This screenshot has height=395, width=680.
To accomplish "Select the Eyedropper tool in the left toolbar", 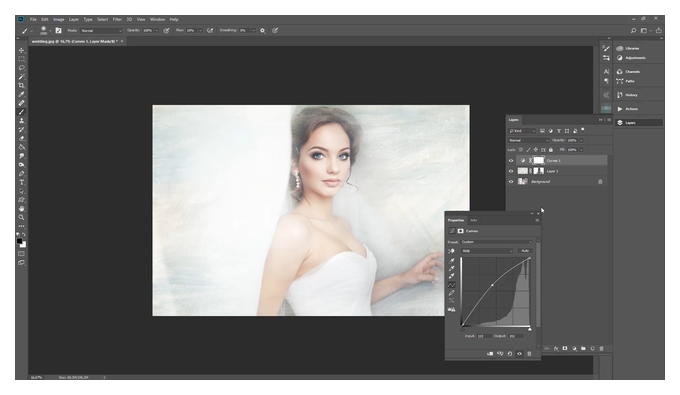I will pyautogui.click(x=21, y=95).
